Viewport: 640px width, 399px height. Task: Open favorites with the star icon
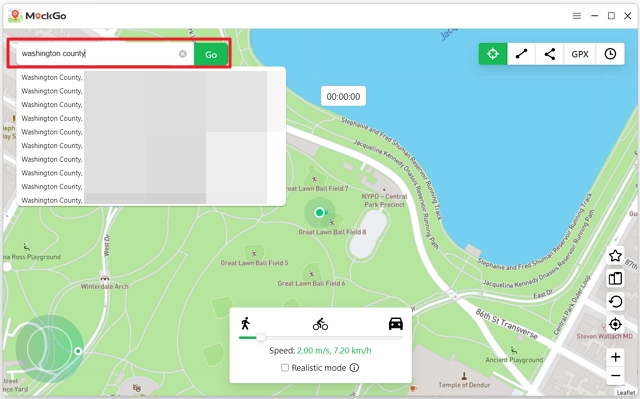pos(615,256)
